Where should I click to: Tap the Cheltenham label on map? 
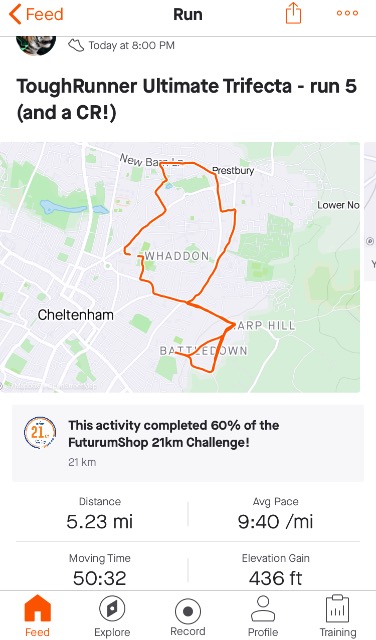(76, 315)
